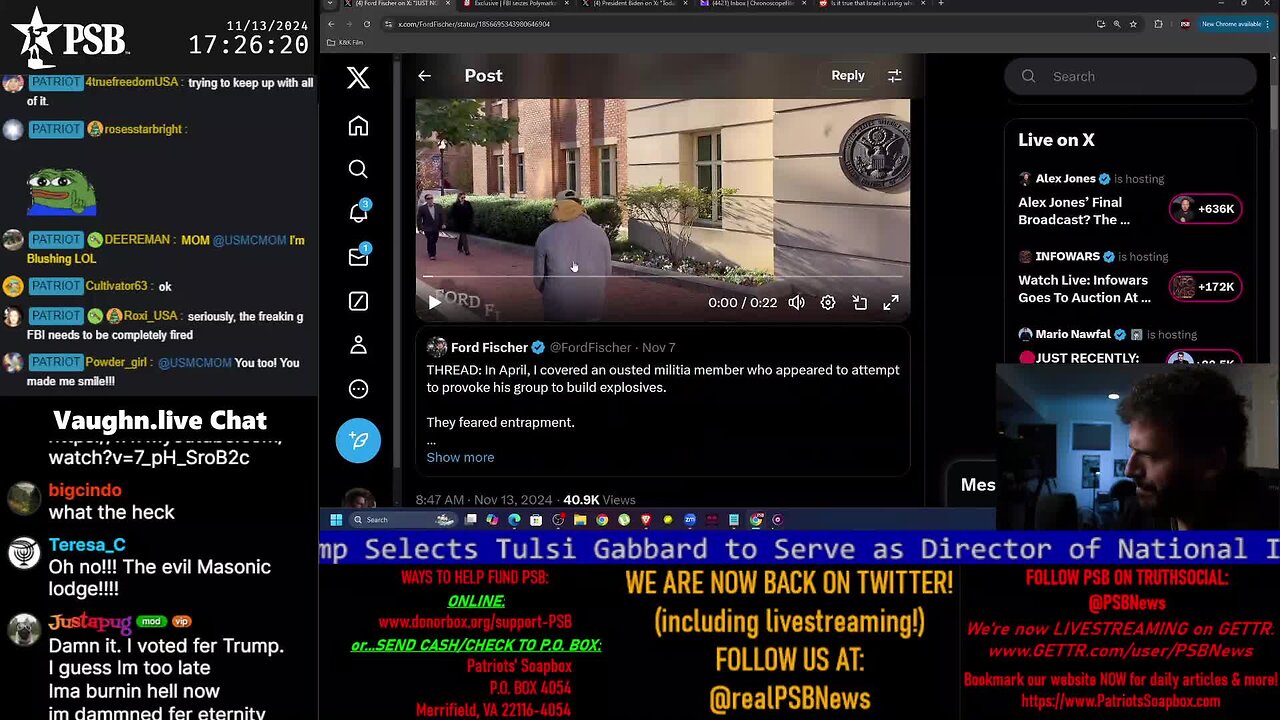Bookmark this page with the star icon
The image size is (1280, 720).
(x=1133, y=24)
